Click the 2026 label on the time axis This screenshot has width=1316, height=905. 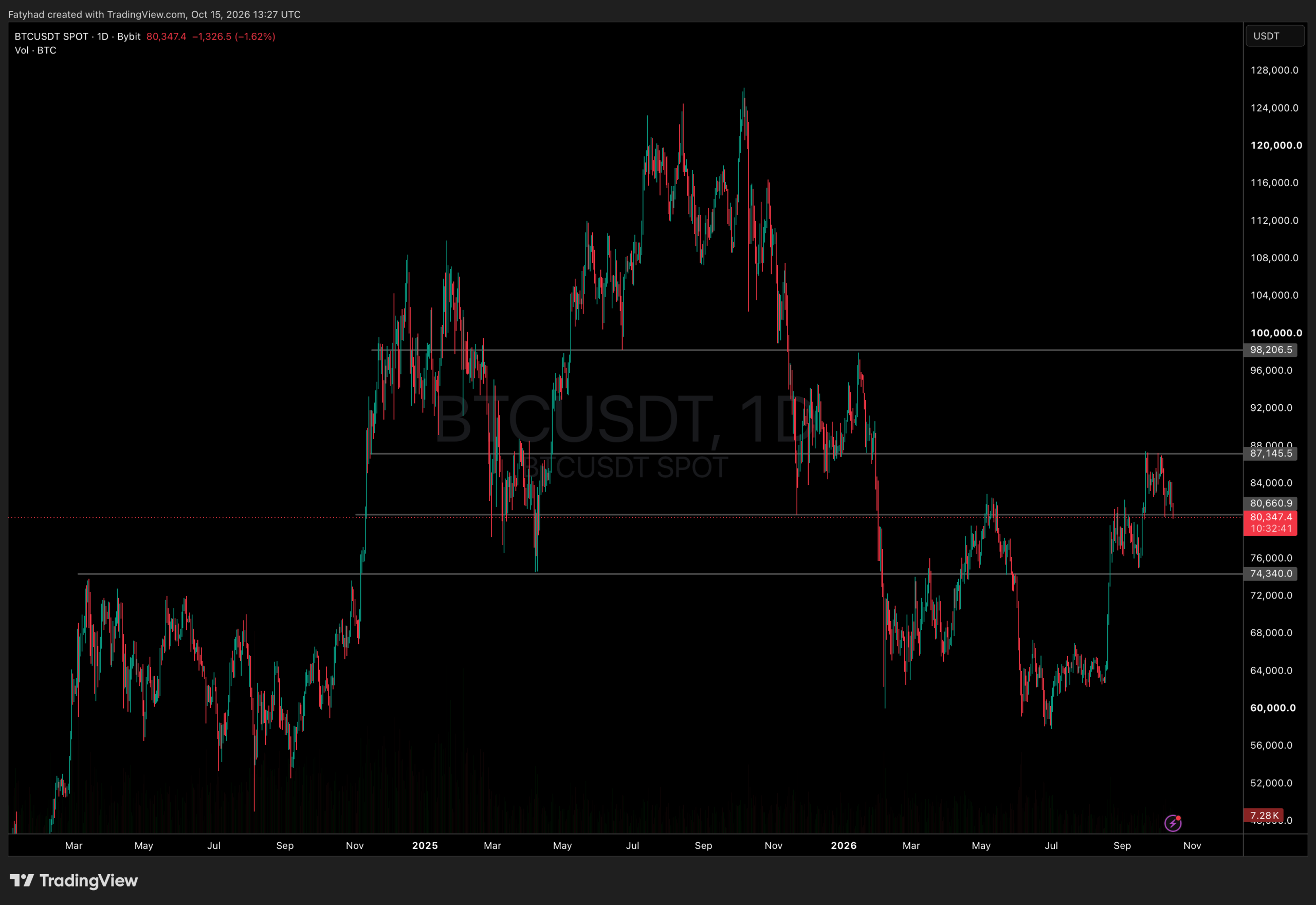pyautogui.click(x=844, y=845)
